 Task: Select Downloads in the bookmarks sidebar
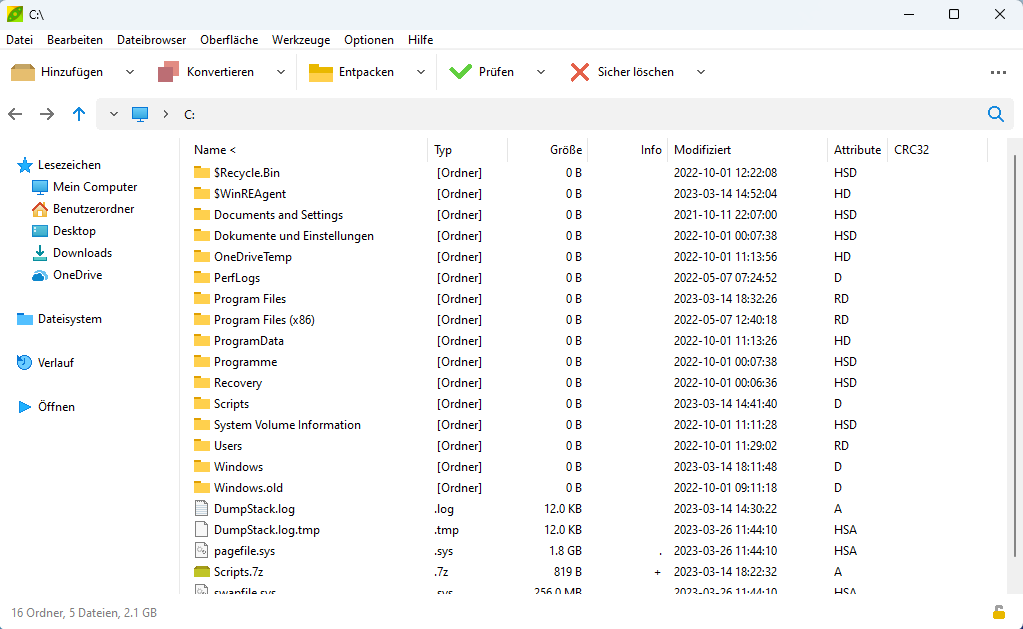coord(82,253)
